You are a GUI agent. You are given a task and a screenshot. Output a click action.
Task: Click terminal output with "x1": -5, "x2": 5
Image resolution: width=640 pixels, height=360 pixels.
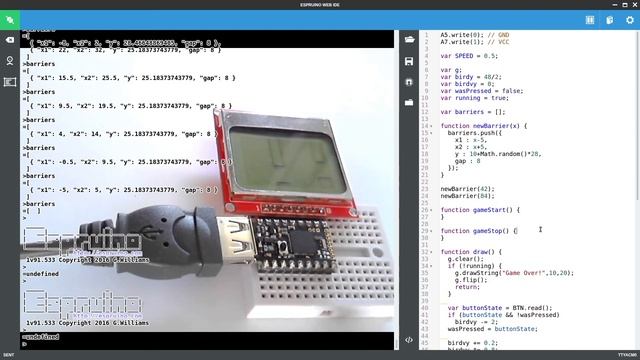point(124,190)
